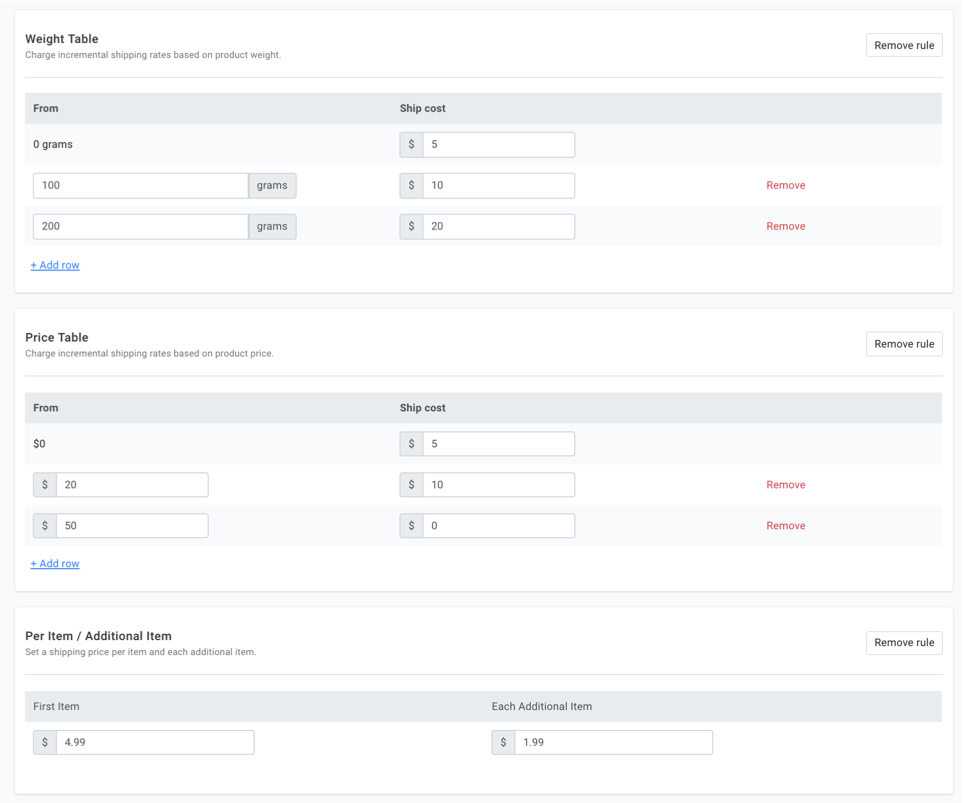Screen dimensions: 963x803
Task: Edit the 0 ship cost in Price Table
Action: pos(499,526)
